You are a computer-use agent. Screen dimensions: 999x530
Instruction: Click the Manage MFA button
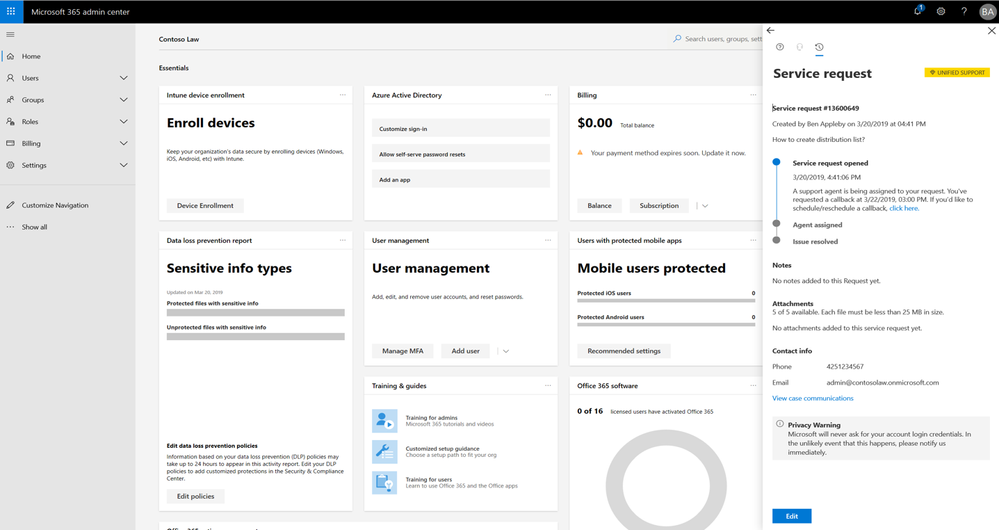403,351
